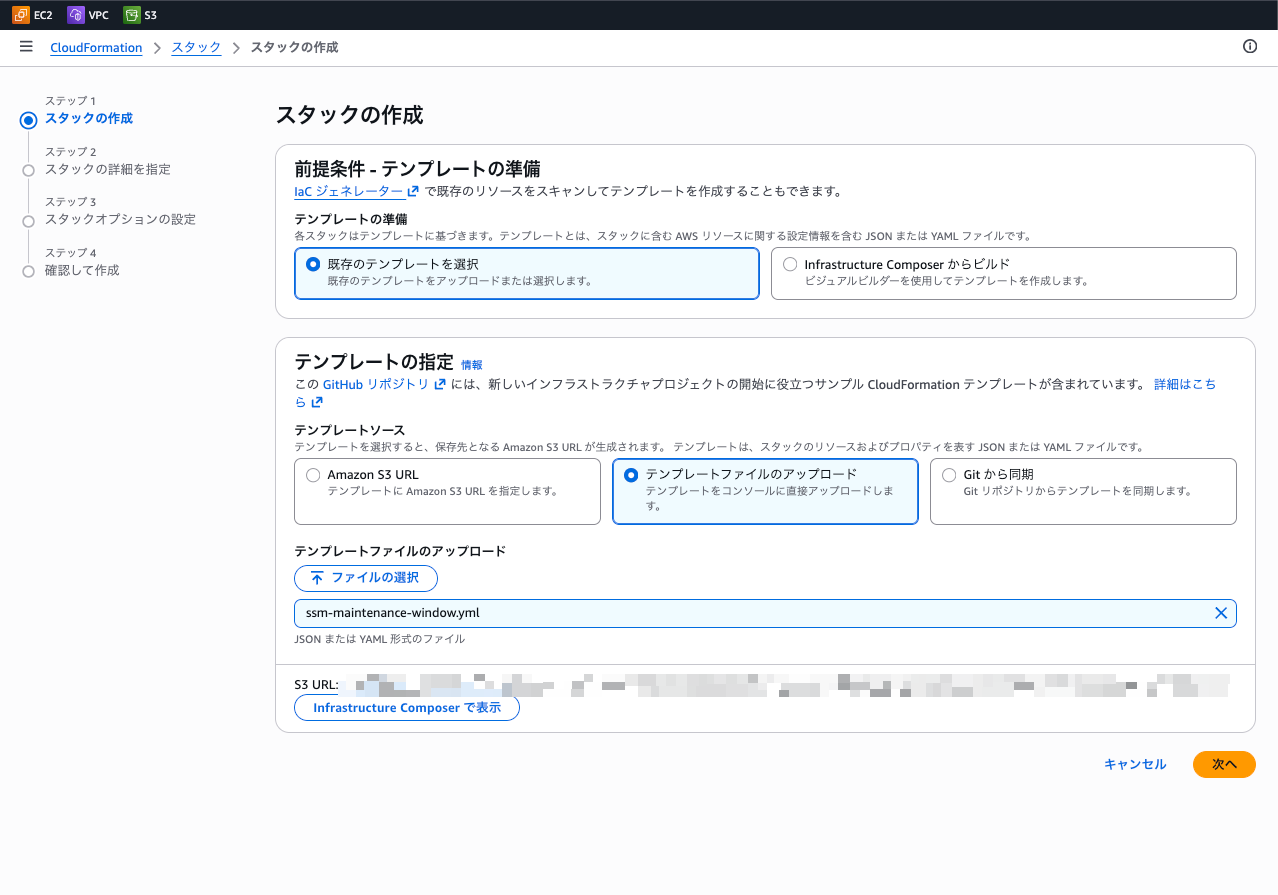Open the info panel icon at top right
This screenshot has height=895, width=1278.
point(1249,47)
